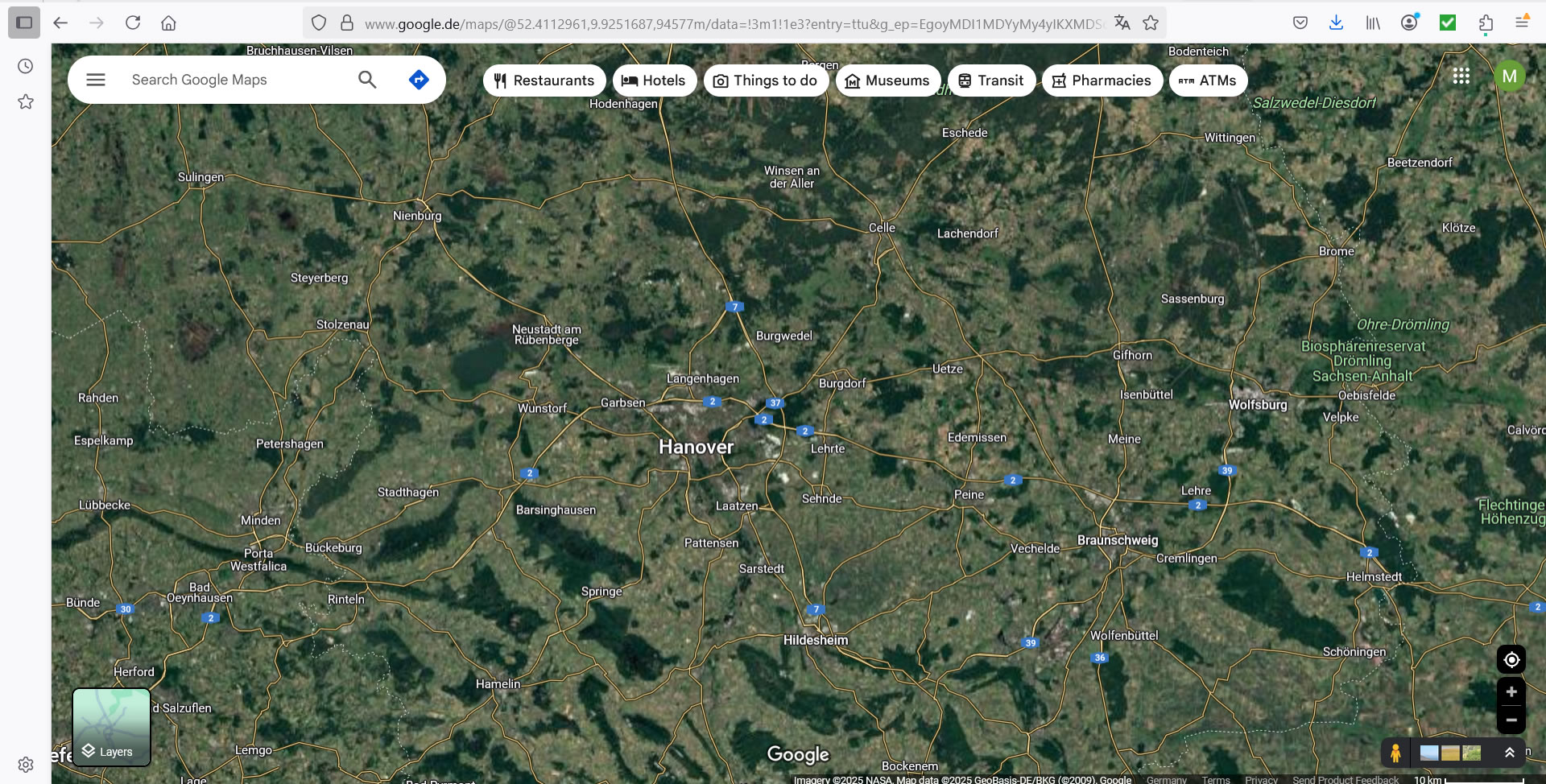Click the Terms link in footer
Image resolution: width=1546 pixels, height=784 pixels.
pos(1216,779)
